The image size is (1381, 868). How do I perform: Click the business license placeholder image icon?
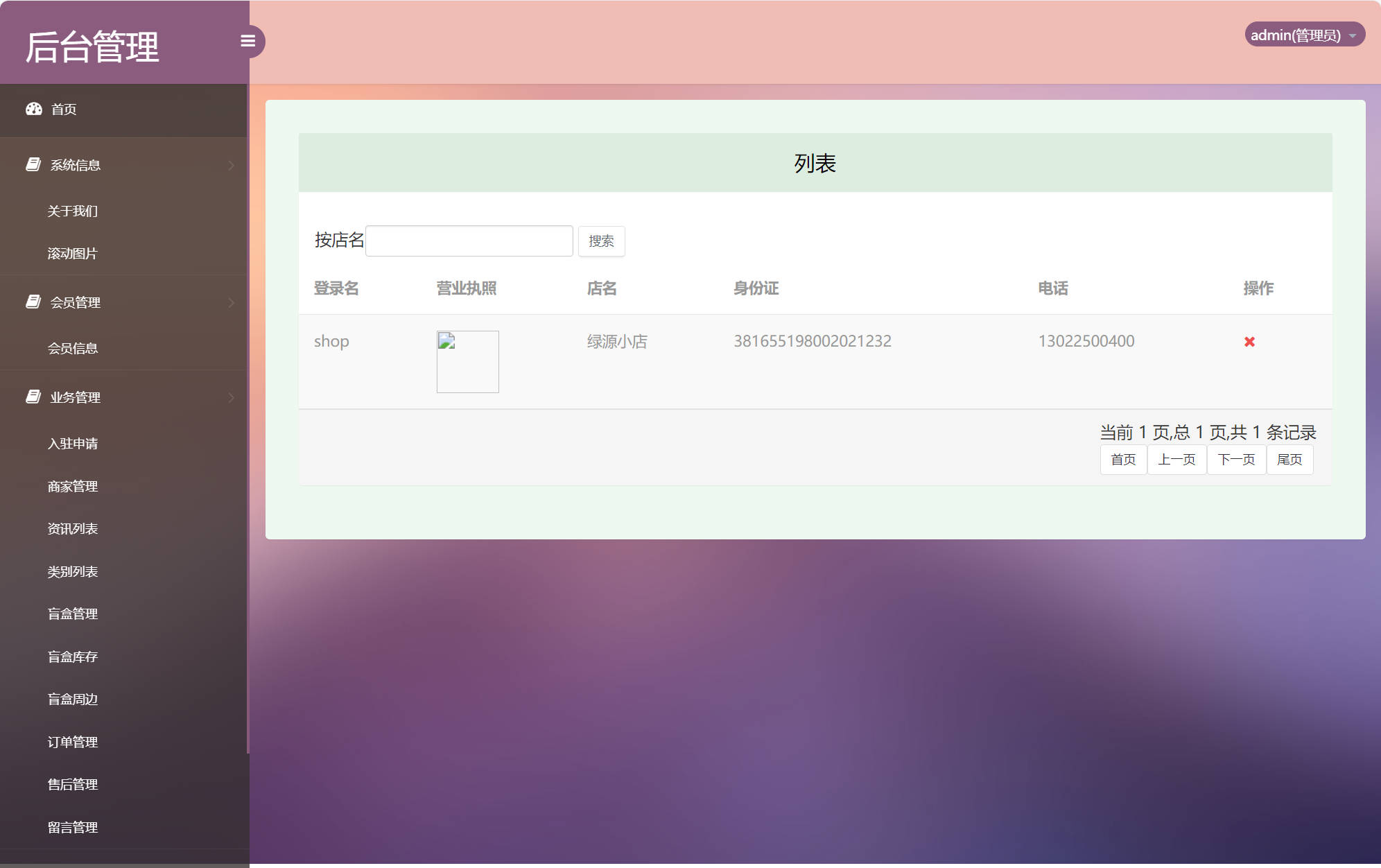pyautogui.click(x=467, y=361)
